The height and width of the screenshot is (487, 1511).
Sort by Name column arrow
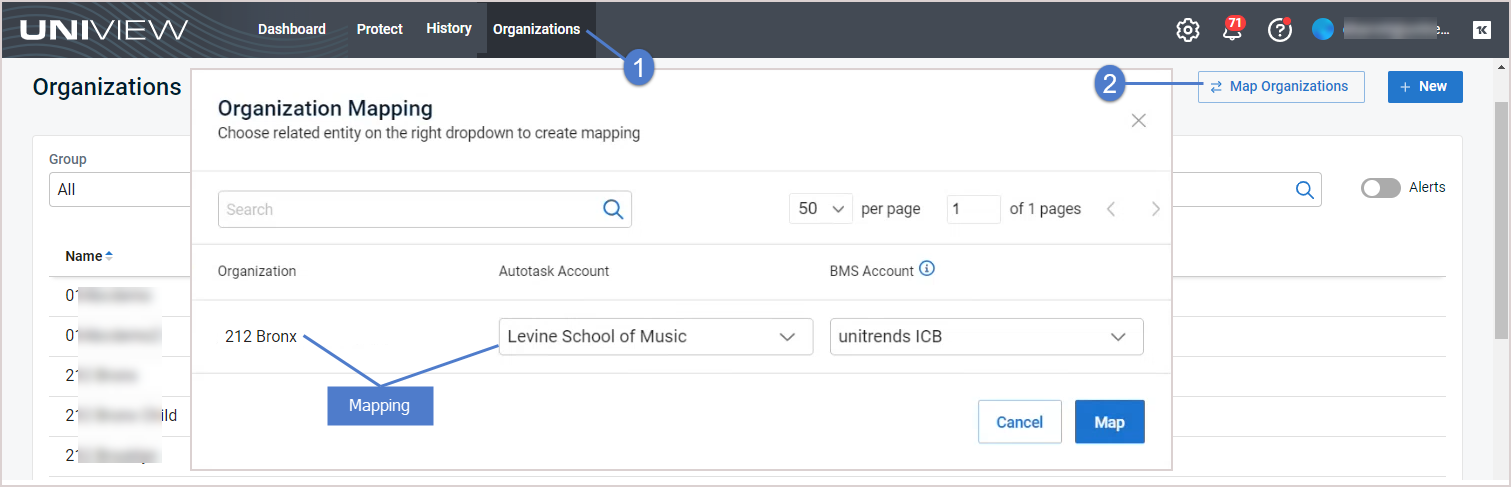pos(109,256)
